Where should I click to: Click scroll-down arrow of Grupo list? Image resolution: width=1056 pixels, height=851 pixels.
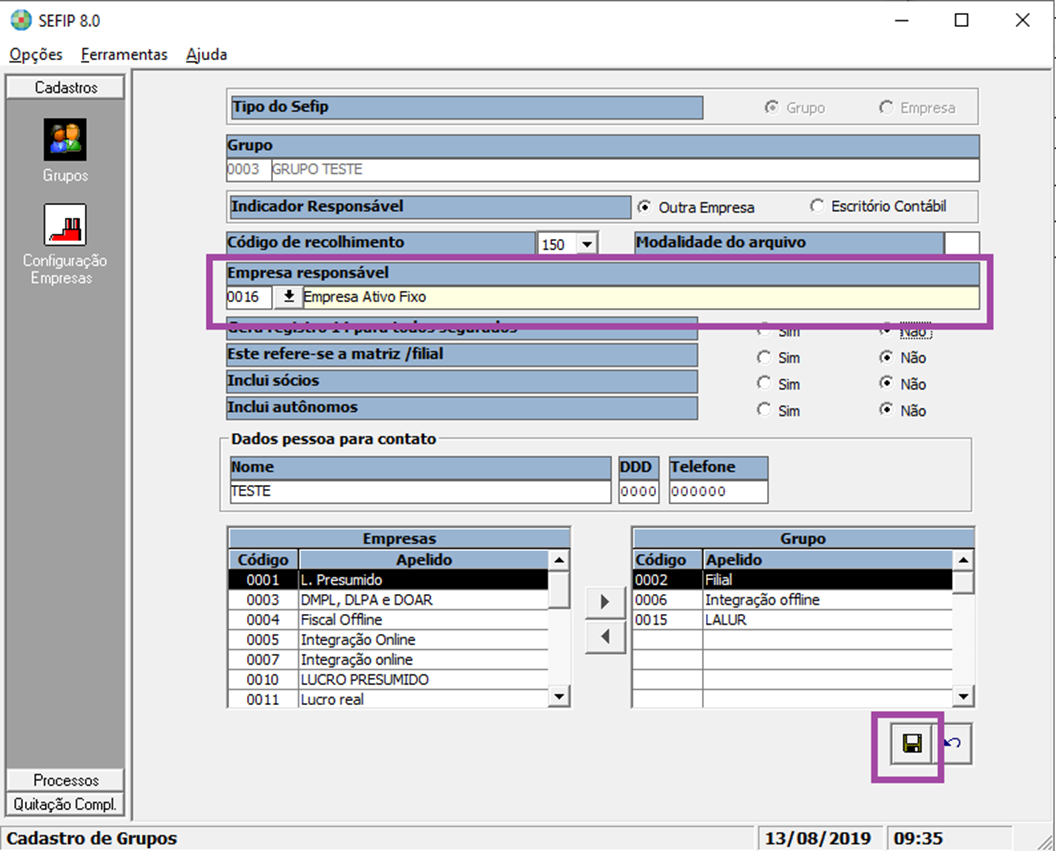click(x=963, y=696)
